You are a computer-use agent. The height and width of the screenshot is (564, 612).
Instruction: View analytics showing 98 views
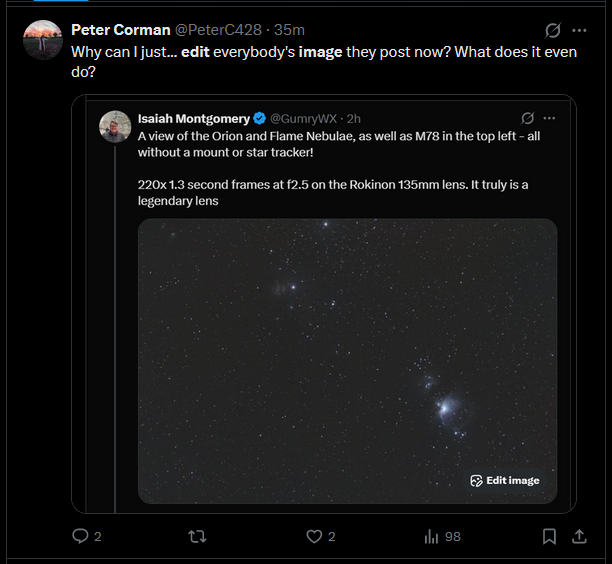click(442, 536)
